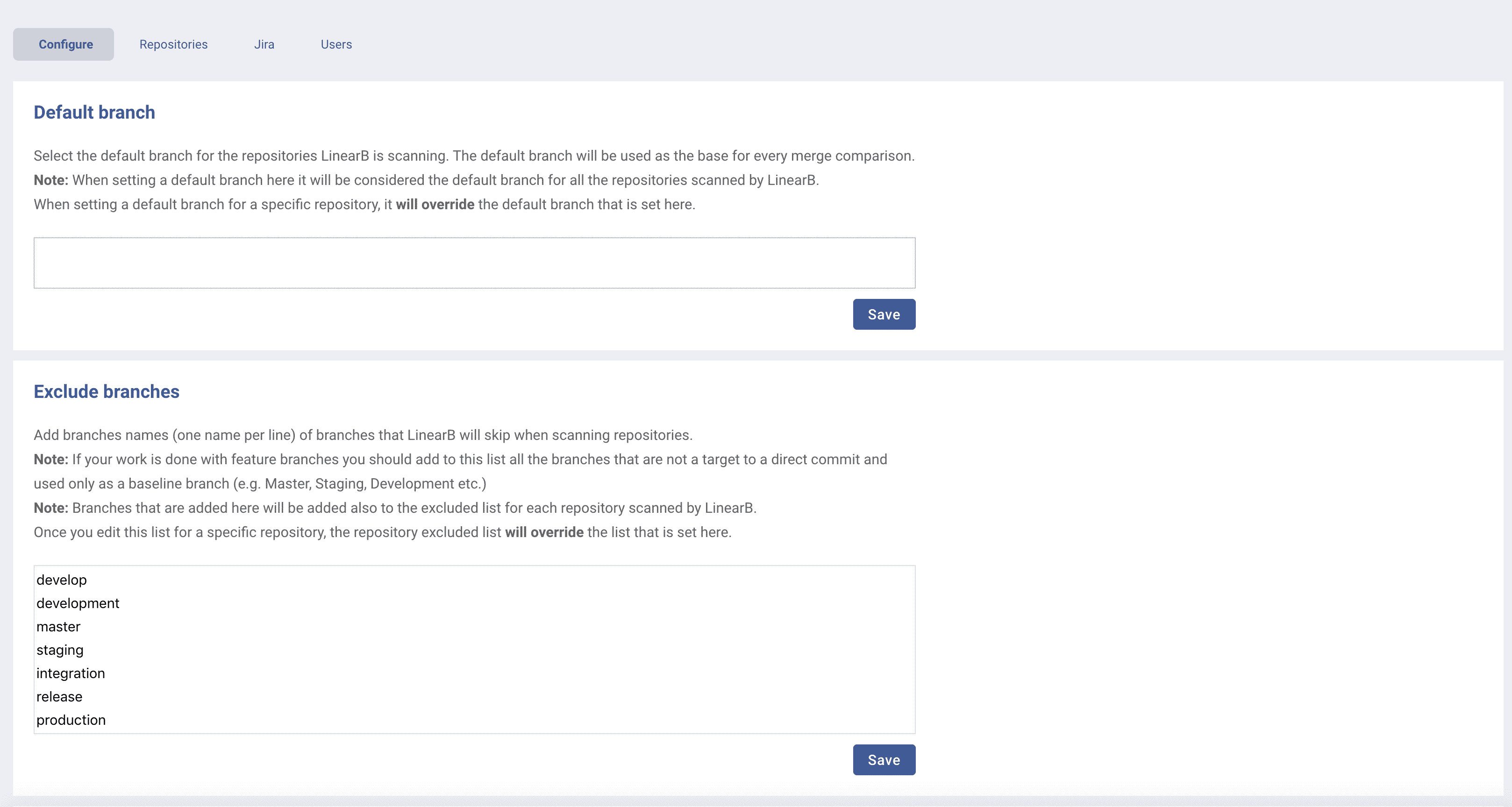Viewport: 1512px width, 807px height.
Task: Click the 'will override' text under Exclude branches
Action: pyautogui.click(x=544, y=532)
